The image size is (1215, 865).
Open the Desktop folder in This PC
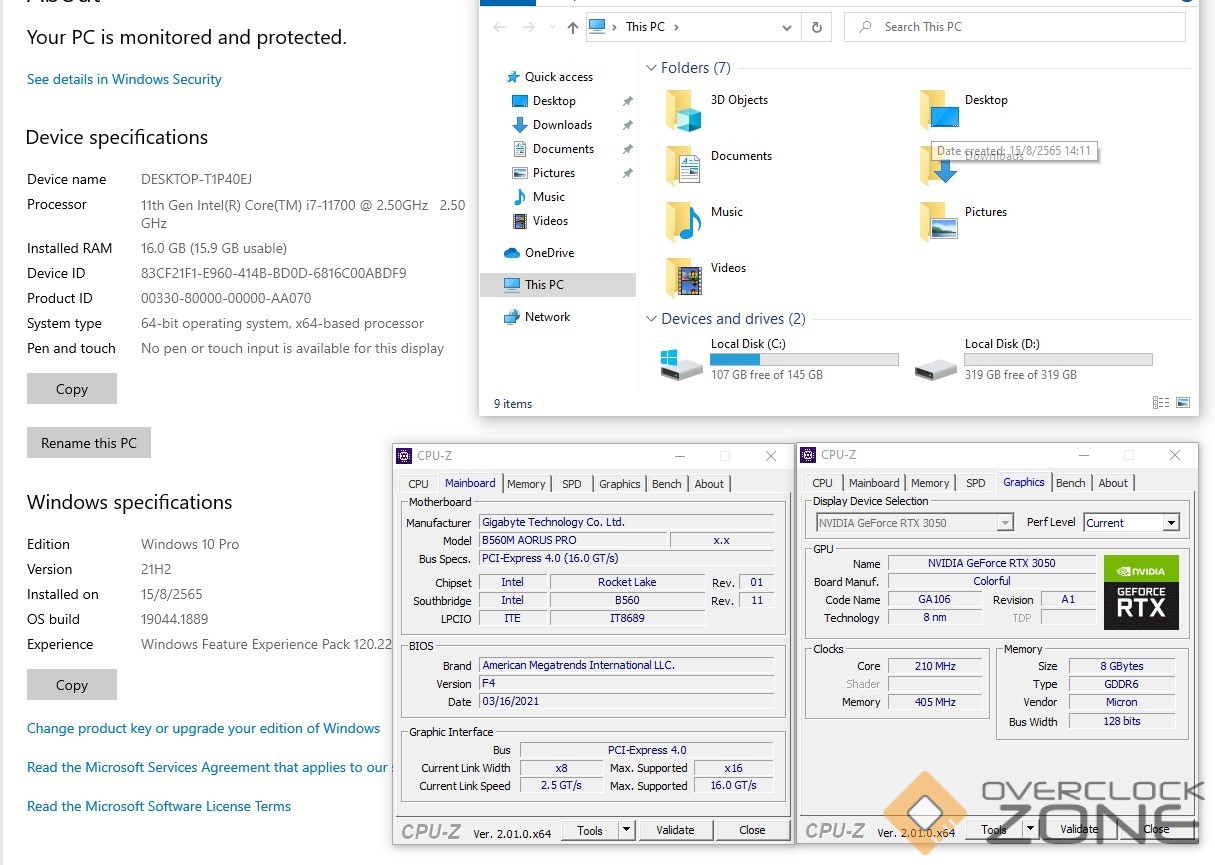click(x=939, y=110)
